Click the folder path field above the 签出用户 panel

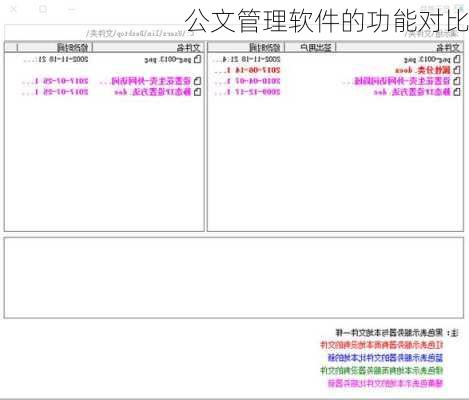point(335,33)
